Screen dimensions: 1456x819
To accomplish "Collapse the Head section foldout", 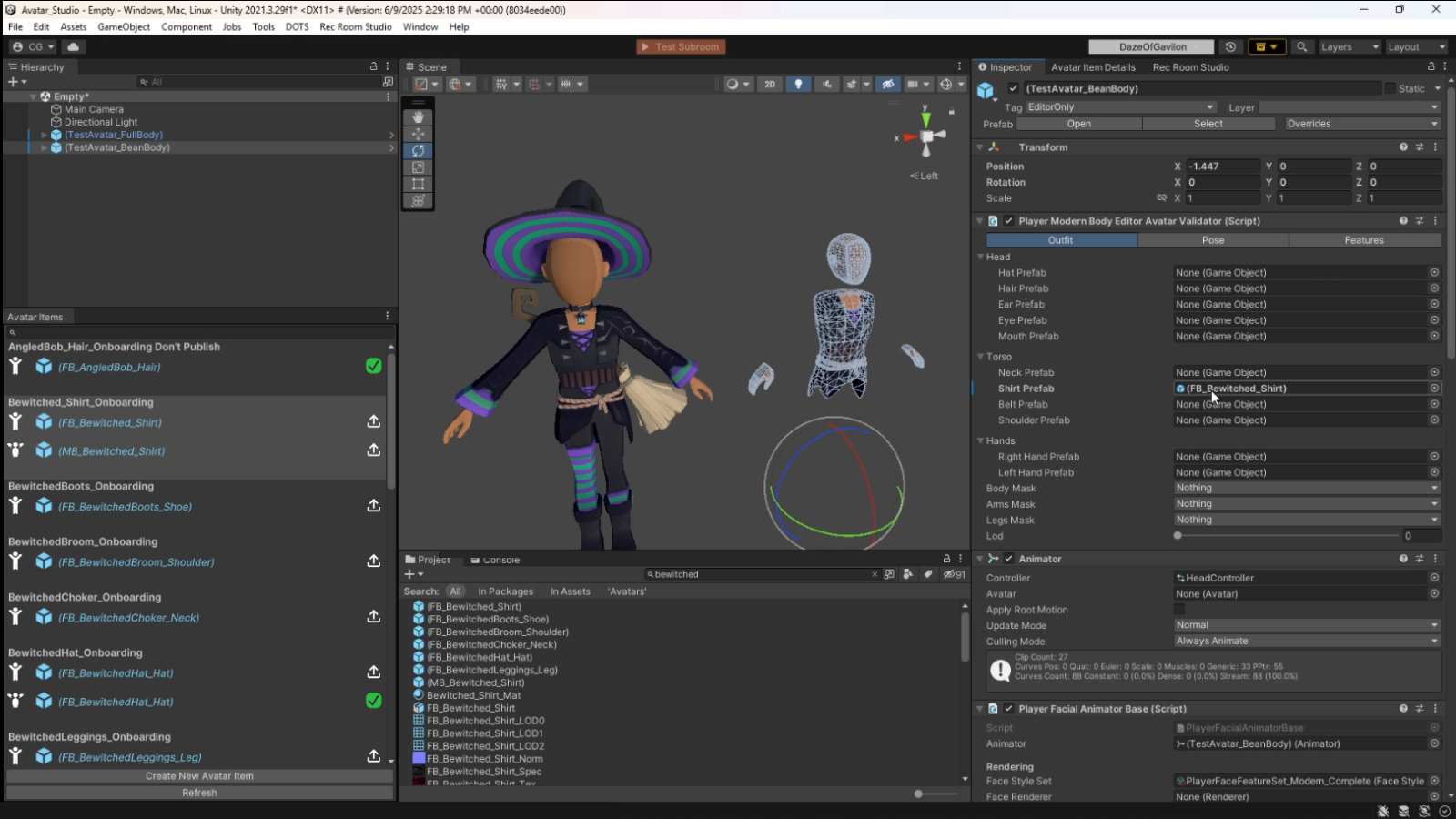I will click(980, 257).
